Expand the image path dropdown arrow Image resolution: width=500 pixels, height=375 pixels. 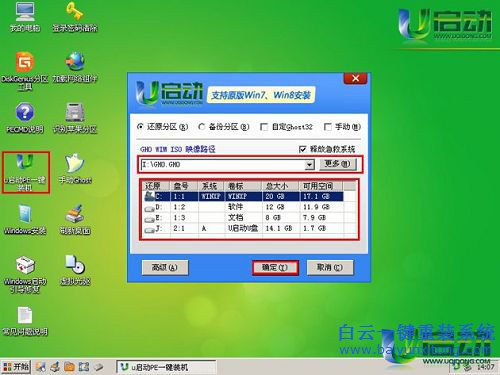[309, 165]
